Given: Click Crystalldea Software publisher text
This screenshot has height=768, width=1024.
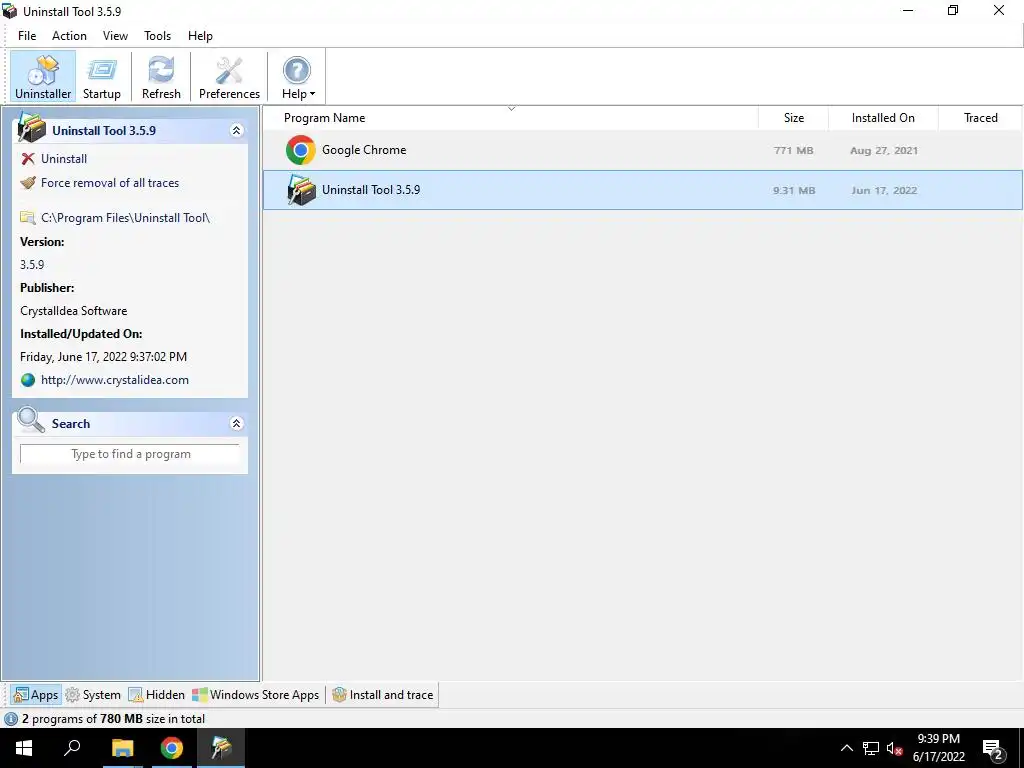Looking at the screenshot, I should (x=74, y=311).
